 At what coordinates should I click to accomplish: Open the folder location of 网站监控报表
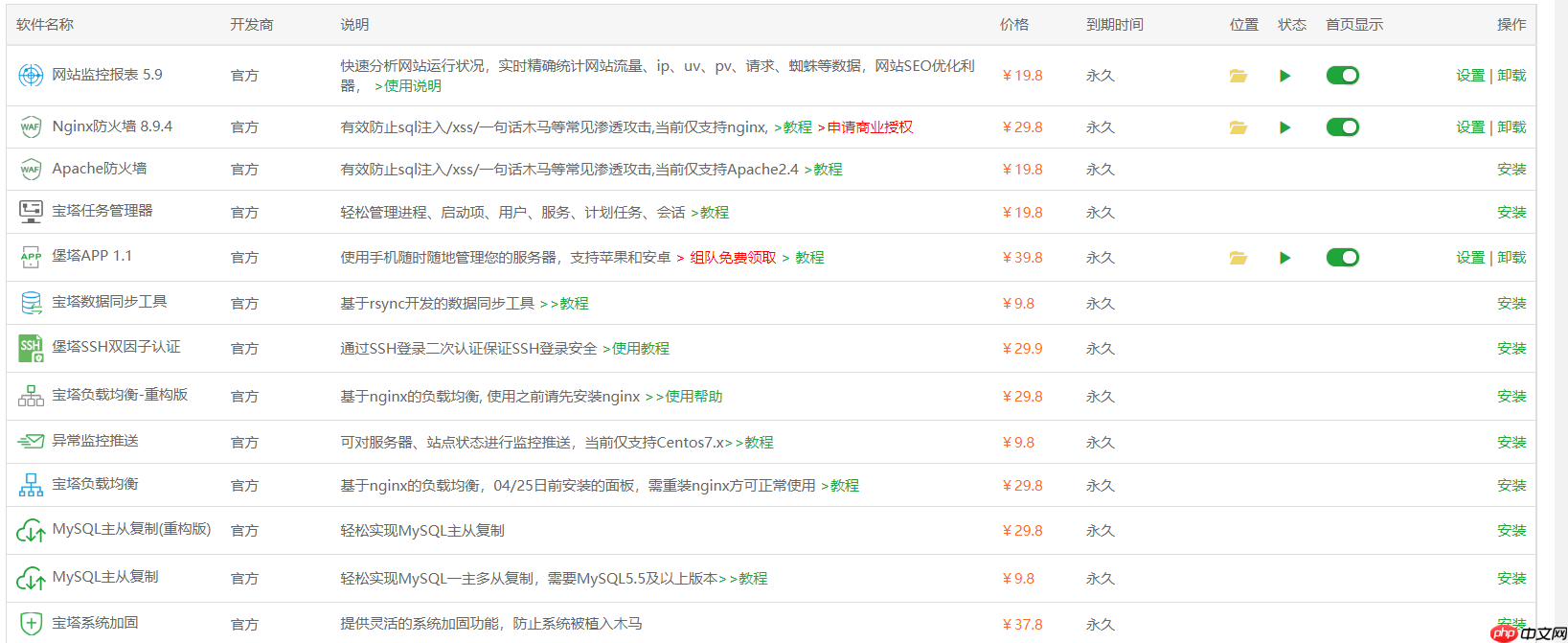[1238, 76]
